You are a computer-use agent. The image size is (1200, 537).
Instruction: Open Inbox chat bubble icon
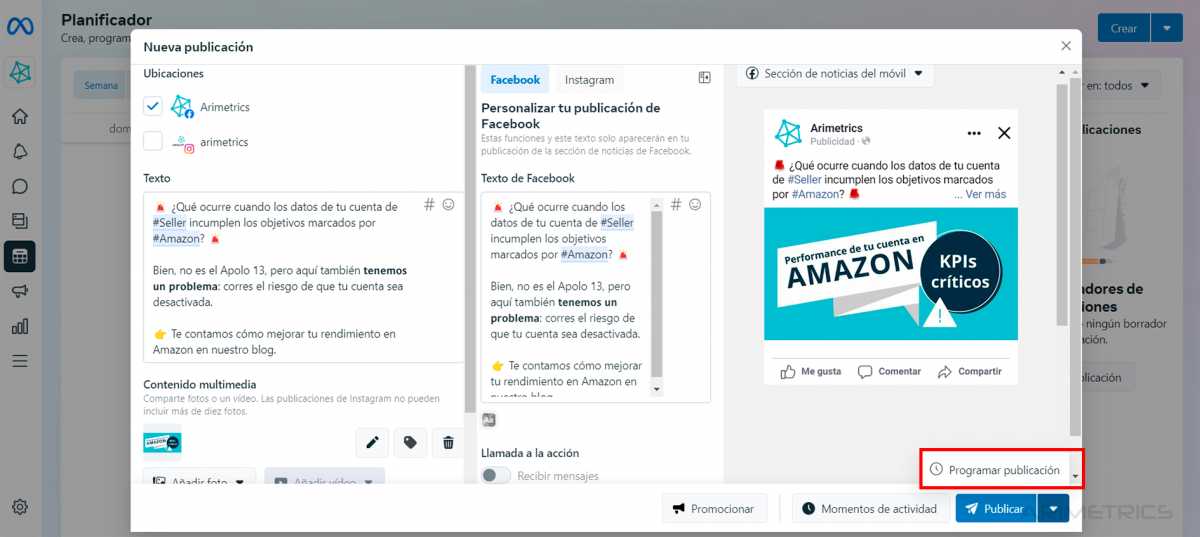[x=20, y=187]
